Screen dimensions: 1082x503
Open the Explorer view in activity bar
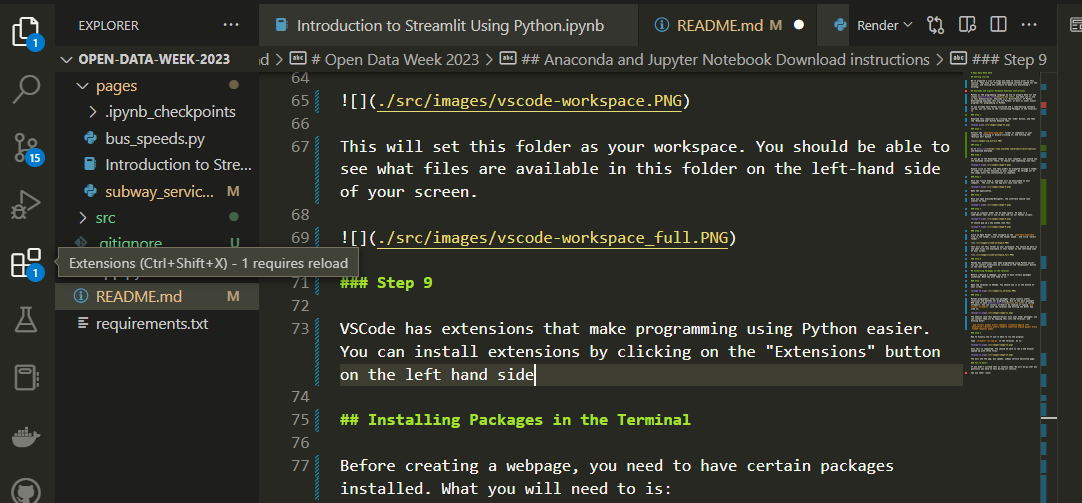tap(25, 32)
